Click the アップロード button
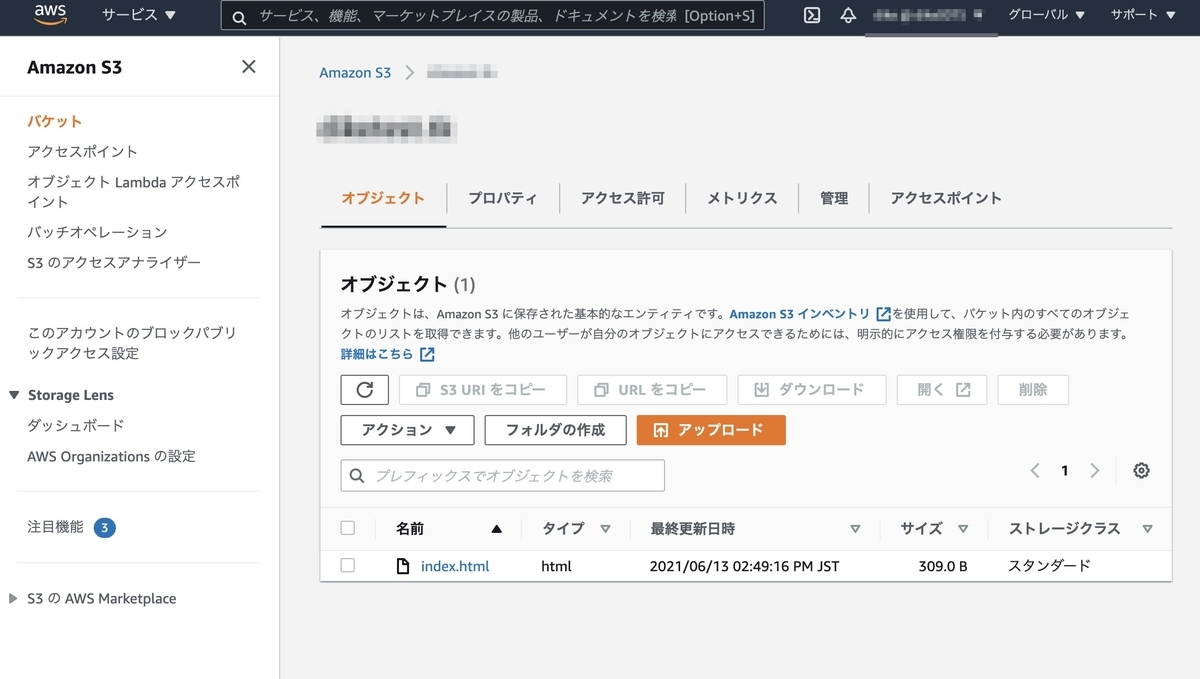This screenshot has height=679, width=1200. (x=711, y=430)
